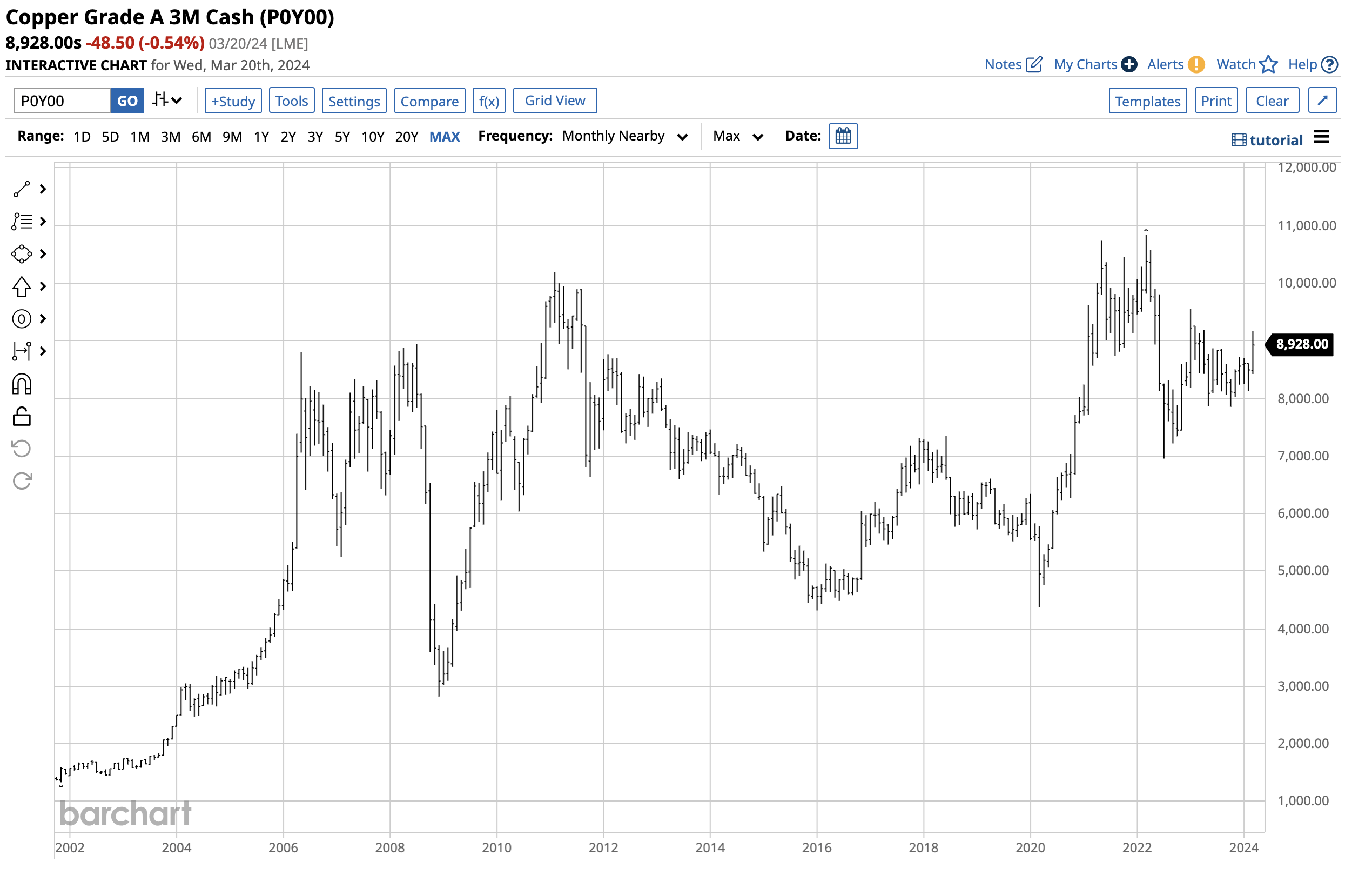Toggle magnet snapping on the chart
This screenshot has width=1372, height=895.
pos(22,384)
